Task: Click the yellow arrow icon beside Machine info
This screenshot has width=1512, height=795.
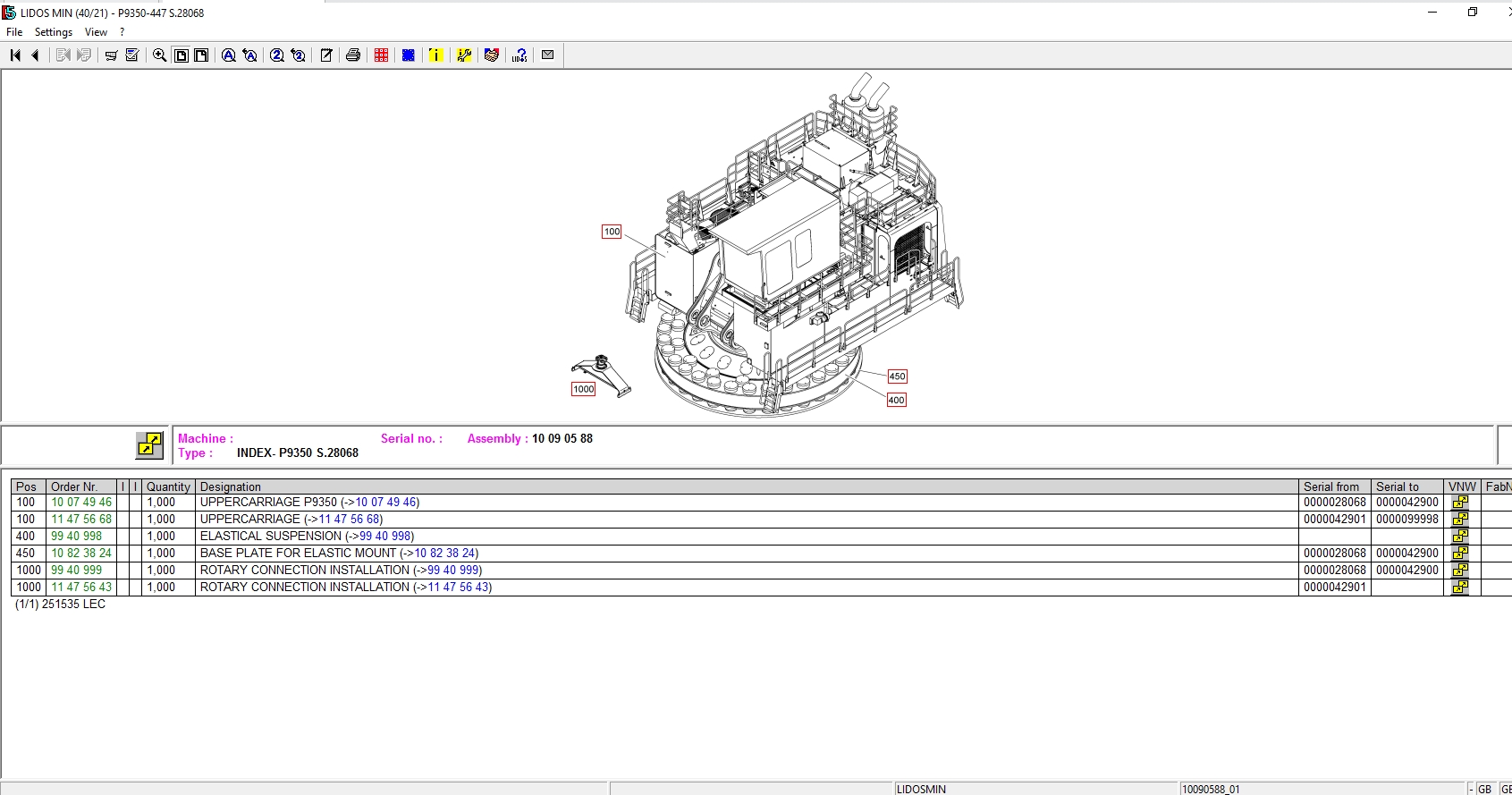Action: coord(149,444)
